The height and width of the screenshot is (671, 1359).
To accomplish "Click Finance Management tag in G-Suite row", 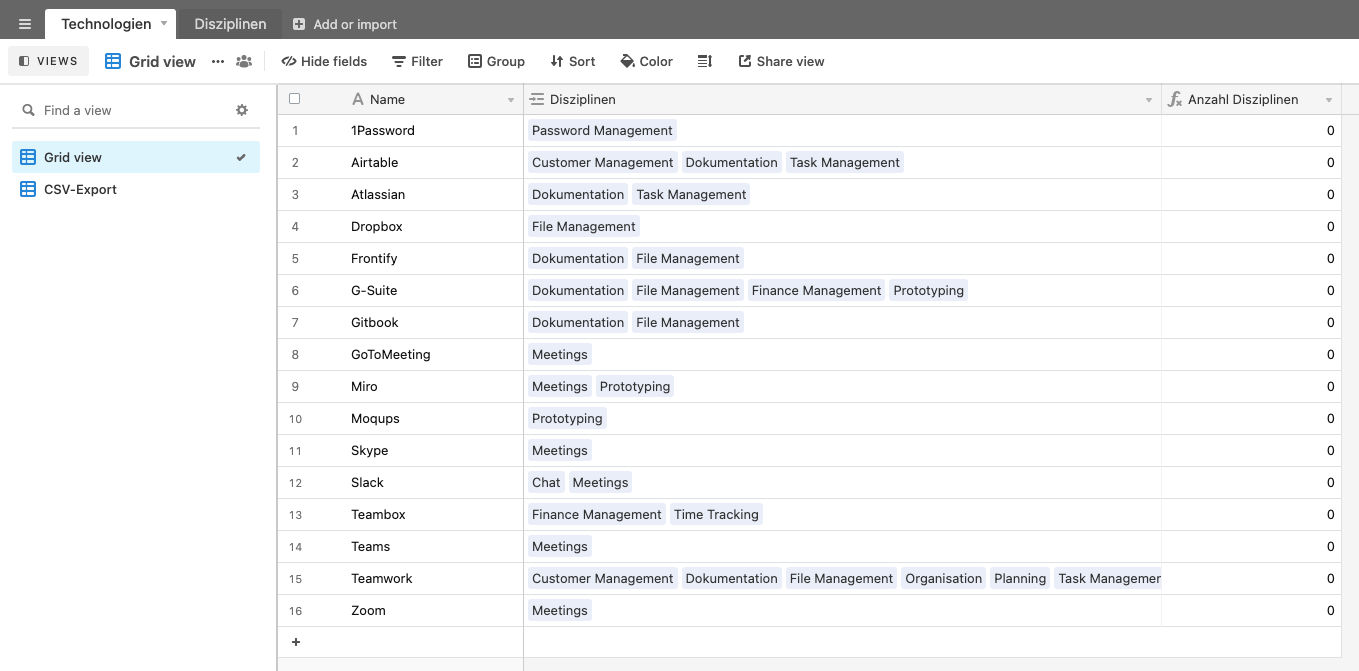I will pos(816,291).
